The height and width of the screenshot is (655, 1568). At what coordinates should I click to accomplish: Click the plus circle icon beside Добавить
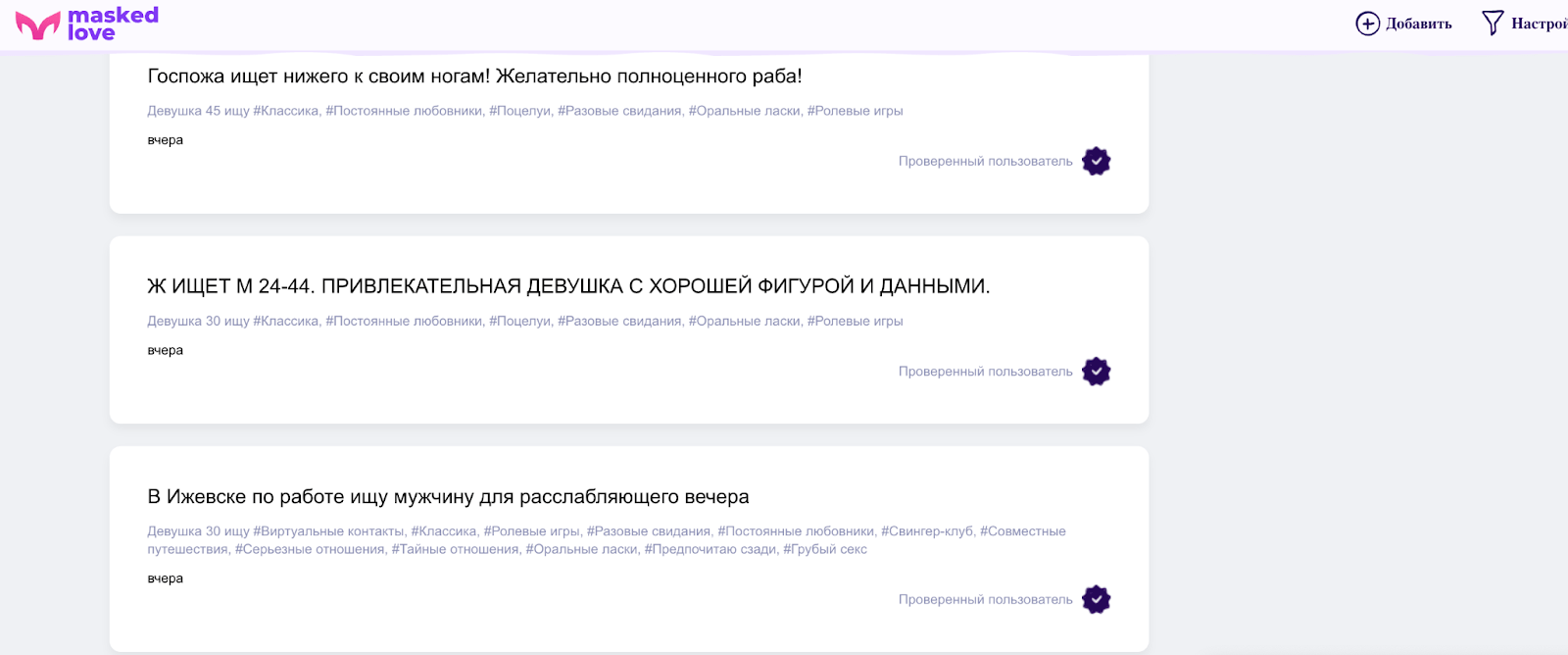[1367, 24]
